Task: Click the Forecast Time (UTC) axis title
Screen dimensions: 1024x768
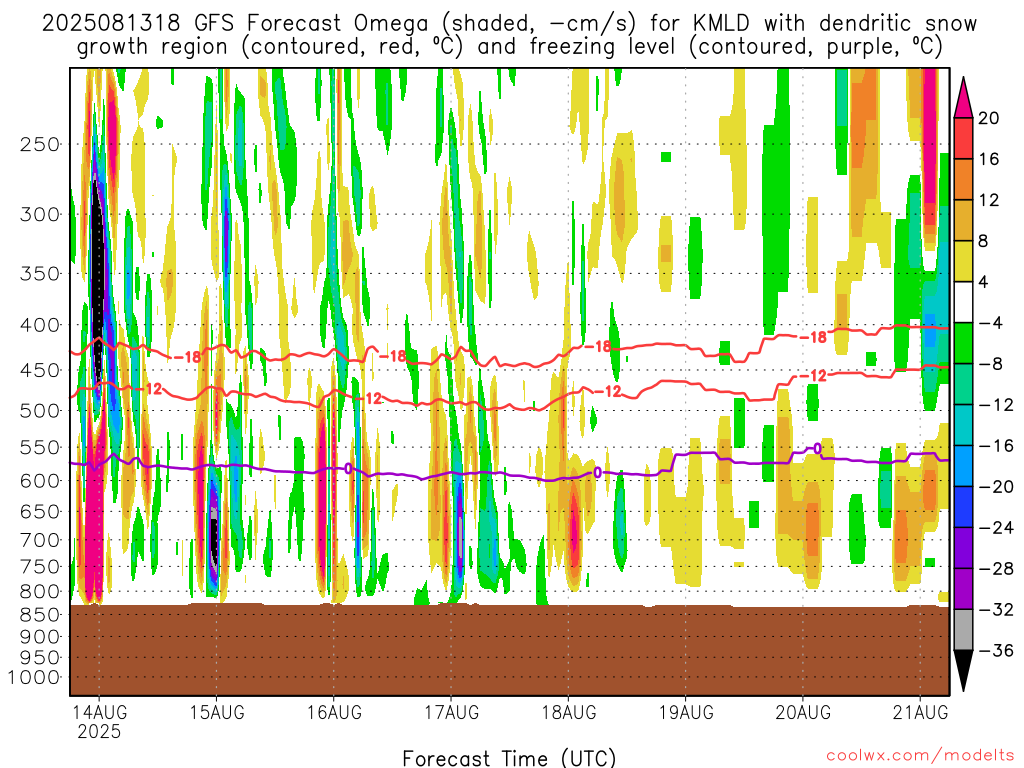Action: click(509, 758)
